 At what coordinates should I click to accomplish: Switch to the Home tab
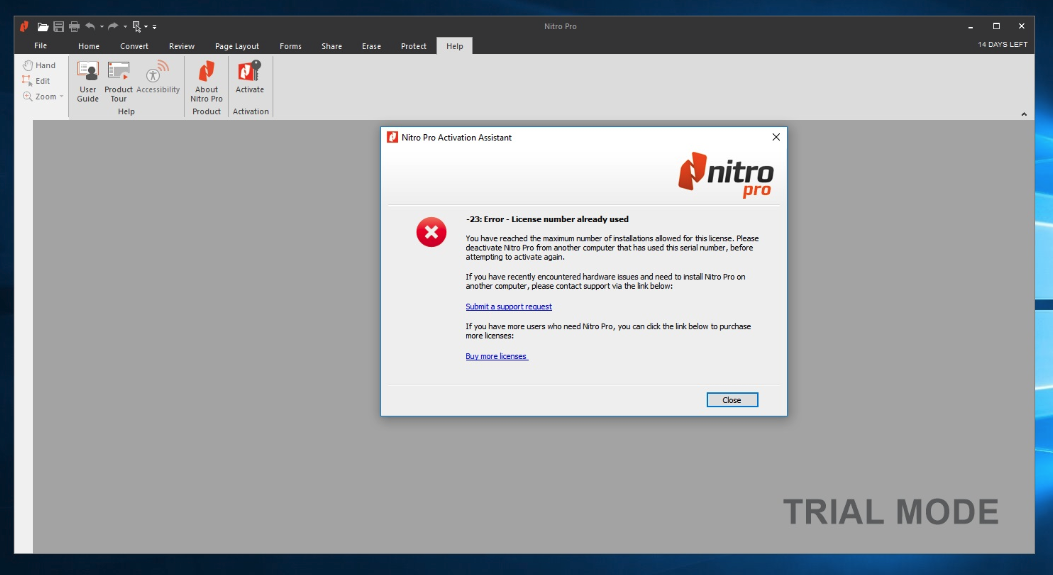click(x=89, y=46)
